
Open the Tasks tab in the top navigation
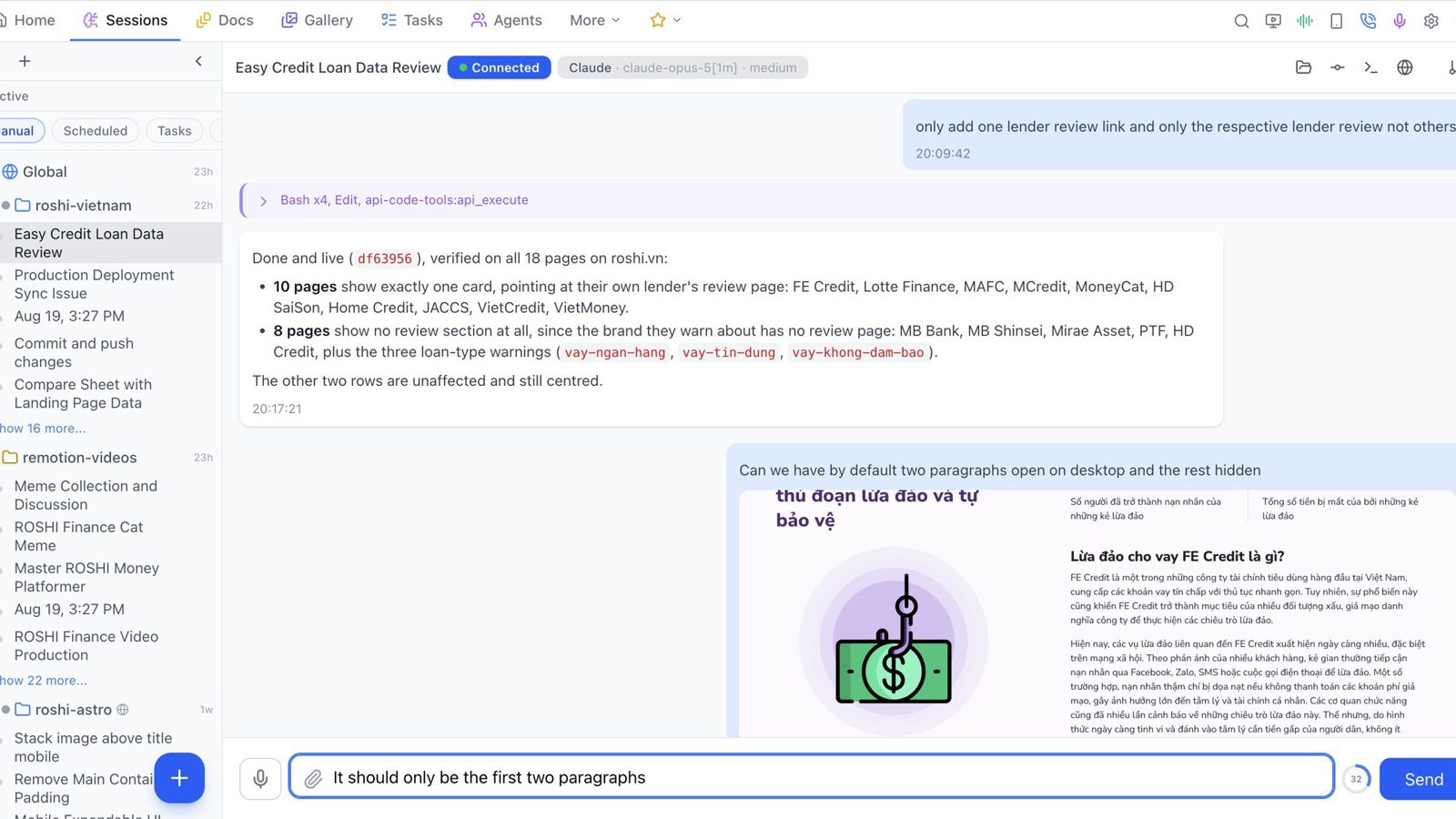[412, 20]
